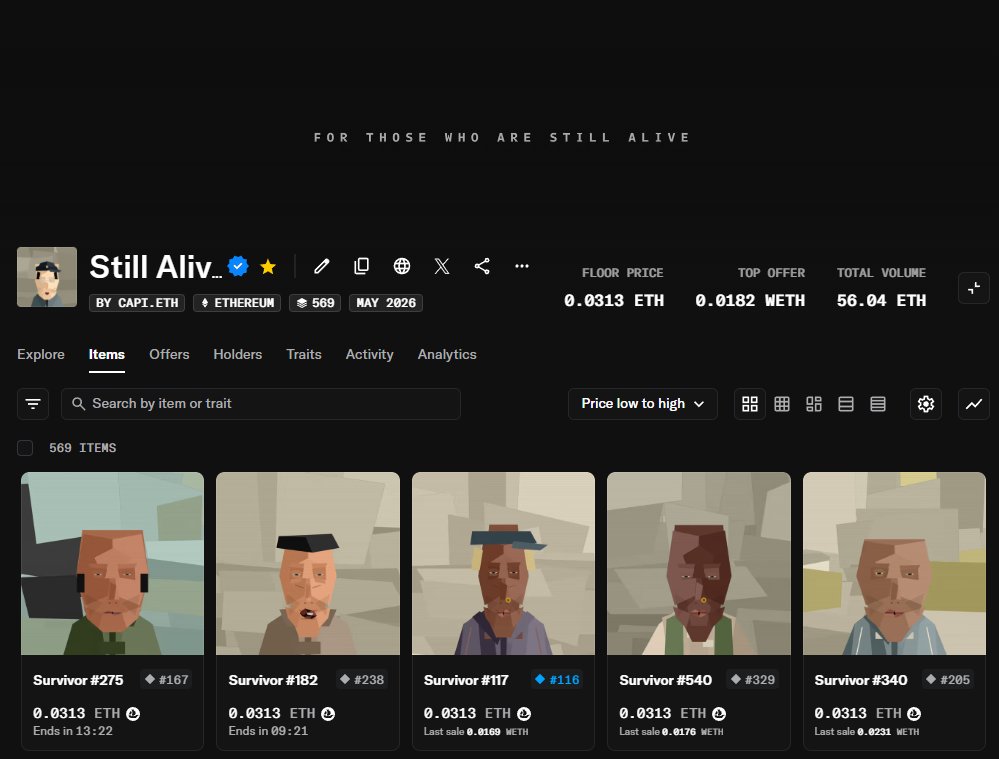Click Survivor #117 marketplace icon next to price

coord(524,714)
